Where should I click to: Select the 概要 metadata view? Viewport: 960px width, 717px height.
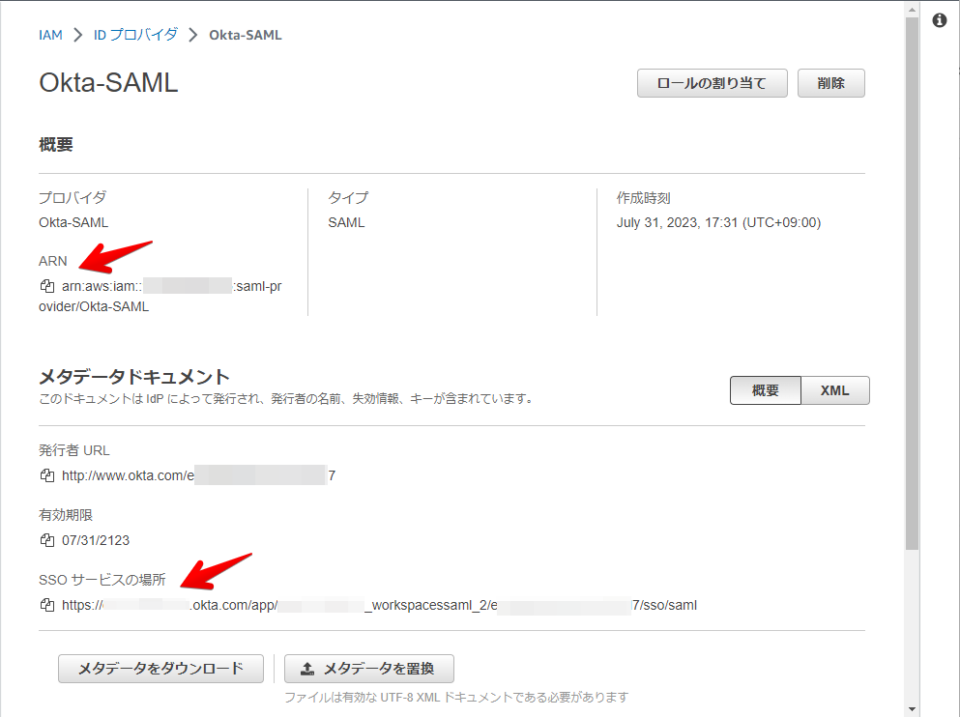pos(766,390)
